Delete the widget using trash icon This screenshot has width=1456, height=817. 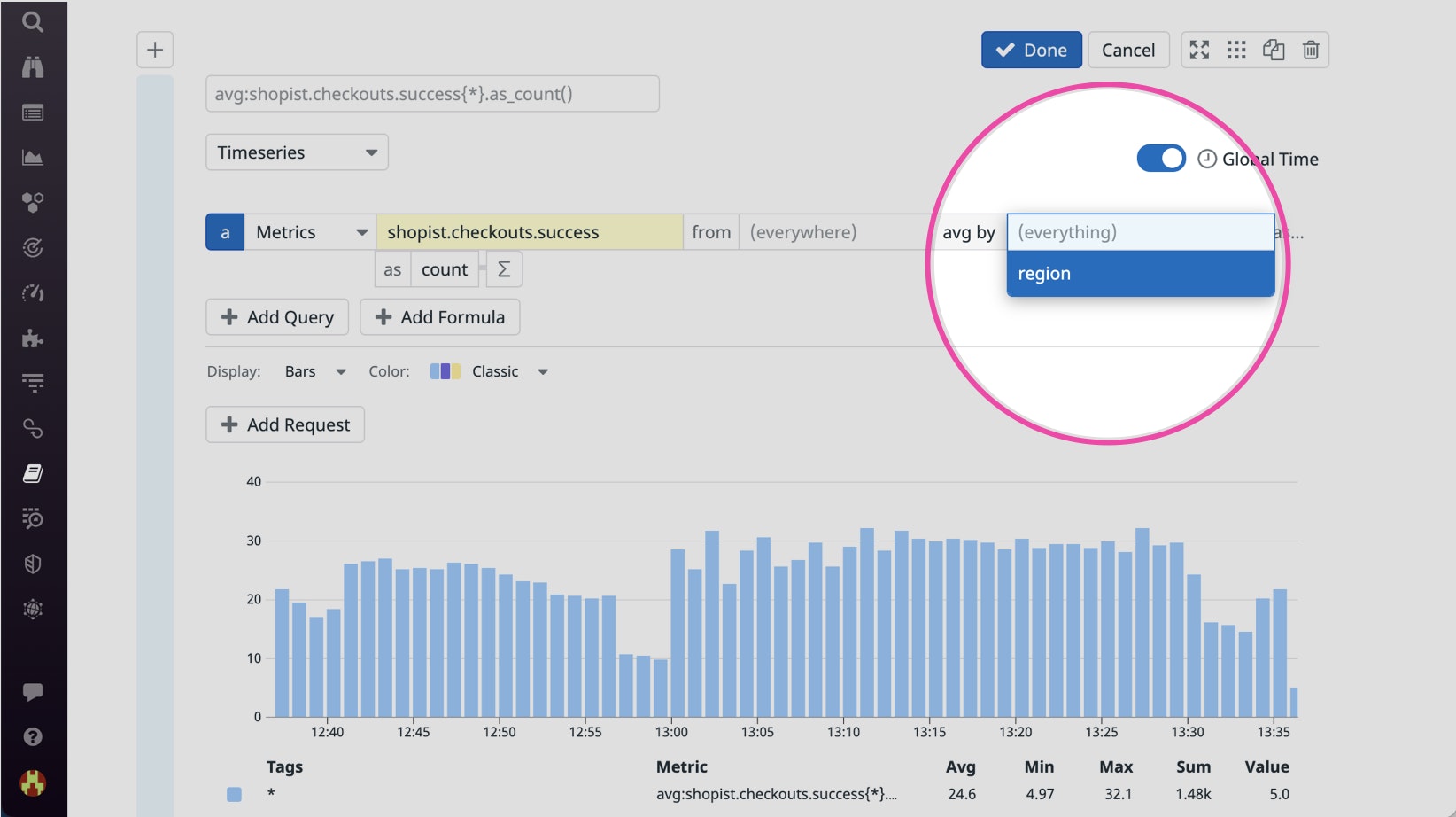1312,50
